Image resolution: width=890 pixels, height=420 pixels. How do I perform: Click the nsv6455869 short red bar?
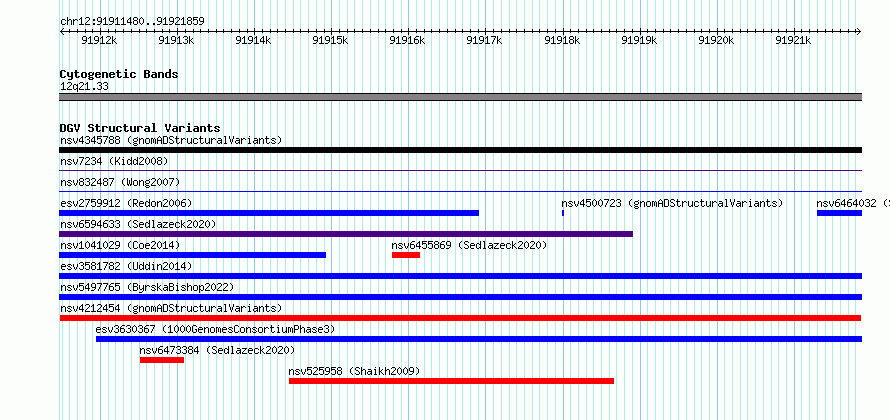[406, 255]
